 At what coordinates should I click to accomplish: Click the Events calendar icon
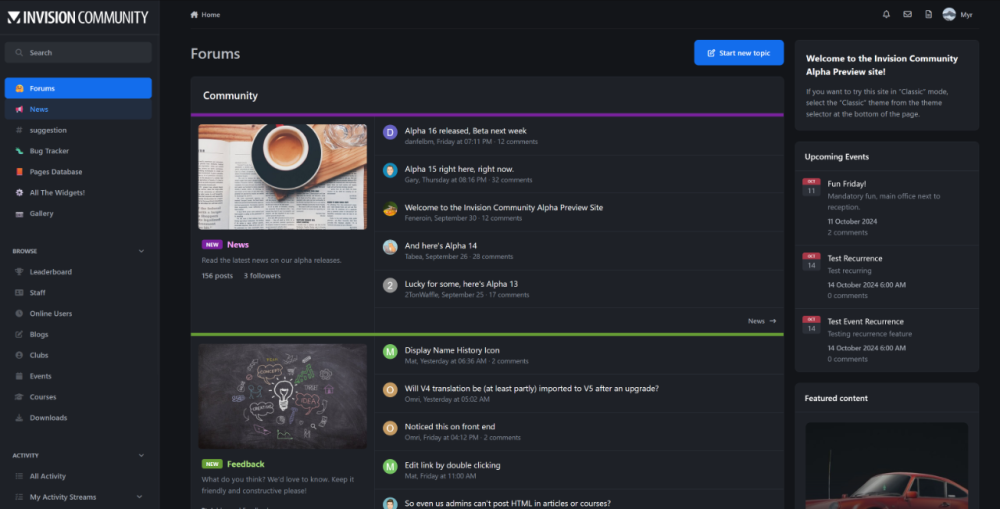(19, 376)
